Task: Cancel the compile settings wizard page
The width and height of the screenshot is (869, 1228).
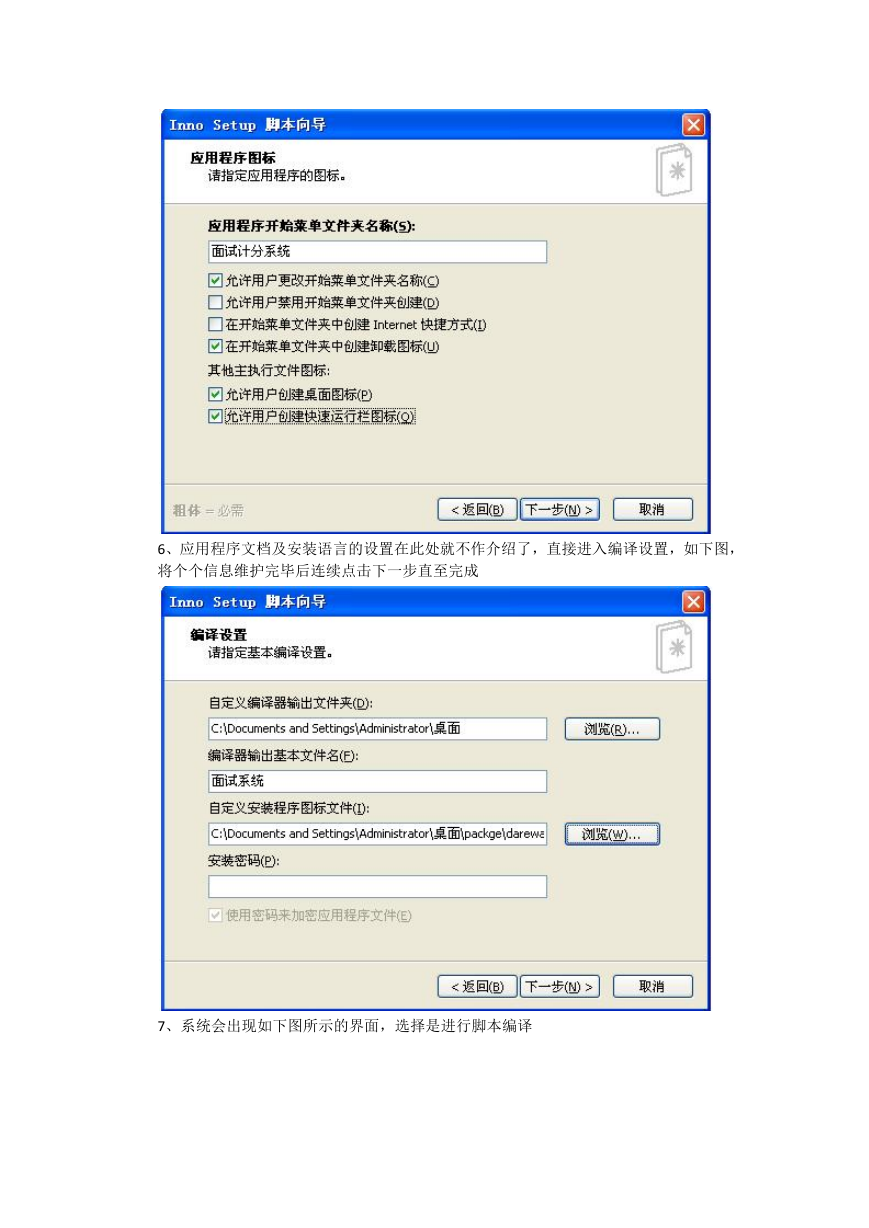Action: click(x=652, y=986)
